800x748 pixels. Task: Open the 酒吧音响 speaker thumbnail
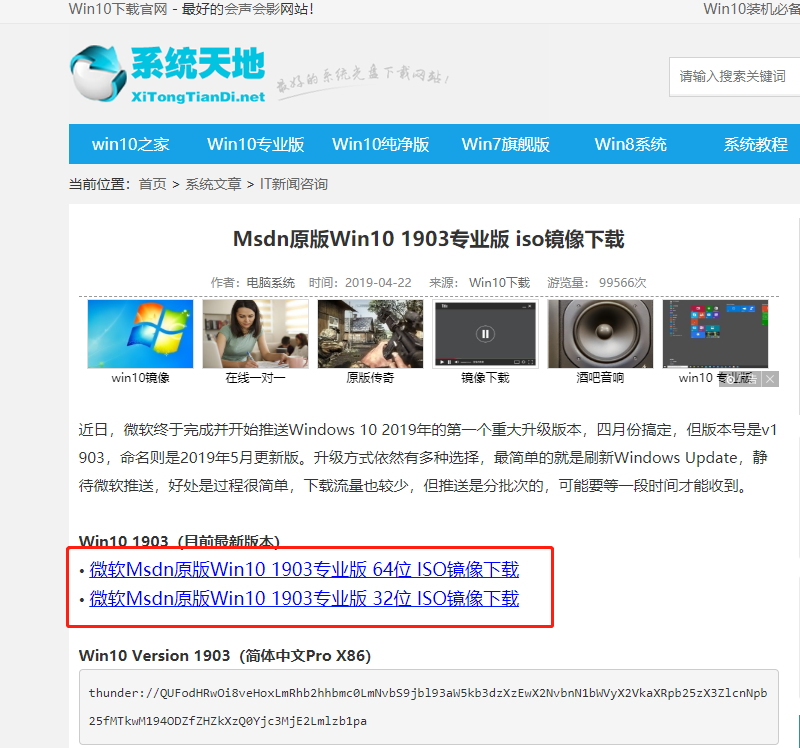(x=601, y=334)
